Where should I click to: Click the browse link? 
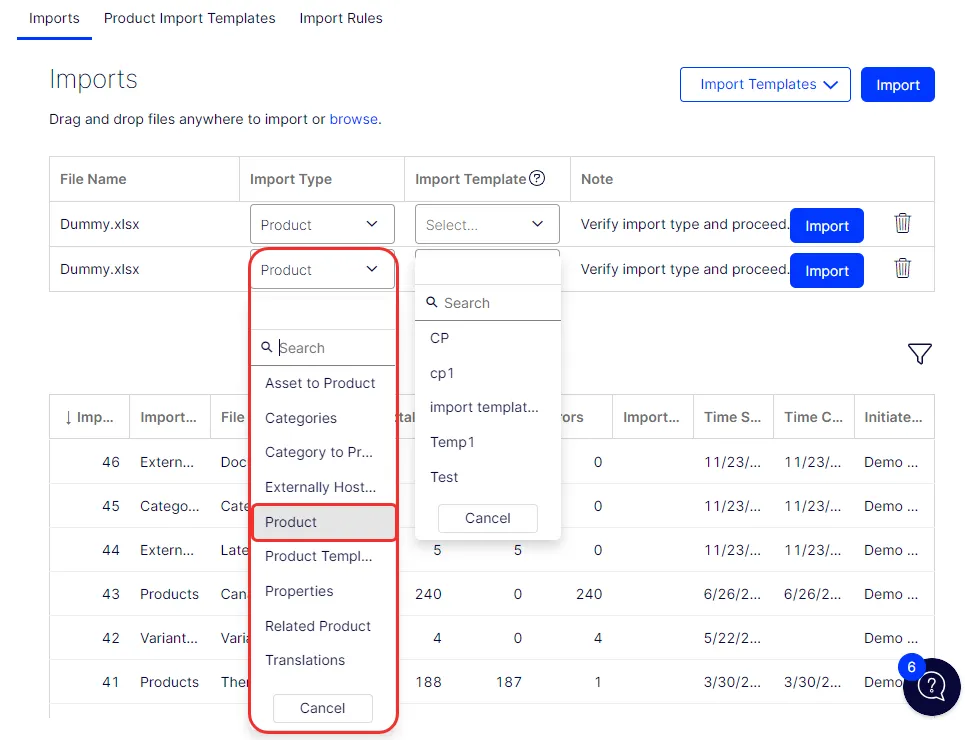click(353, 119)
